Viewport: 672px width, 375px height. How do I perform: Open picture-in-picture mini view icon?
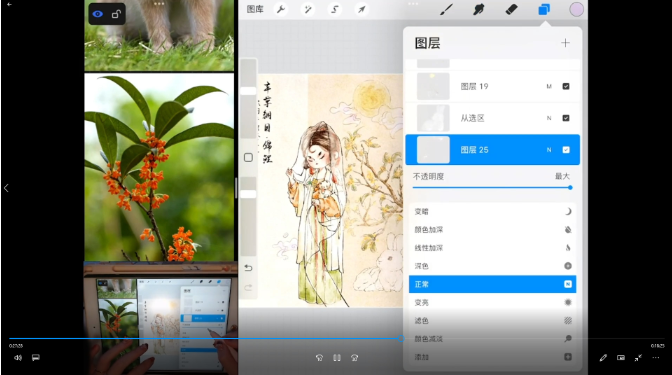(x=621, y=357)
